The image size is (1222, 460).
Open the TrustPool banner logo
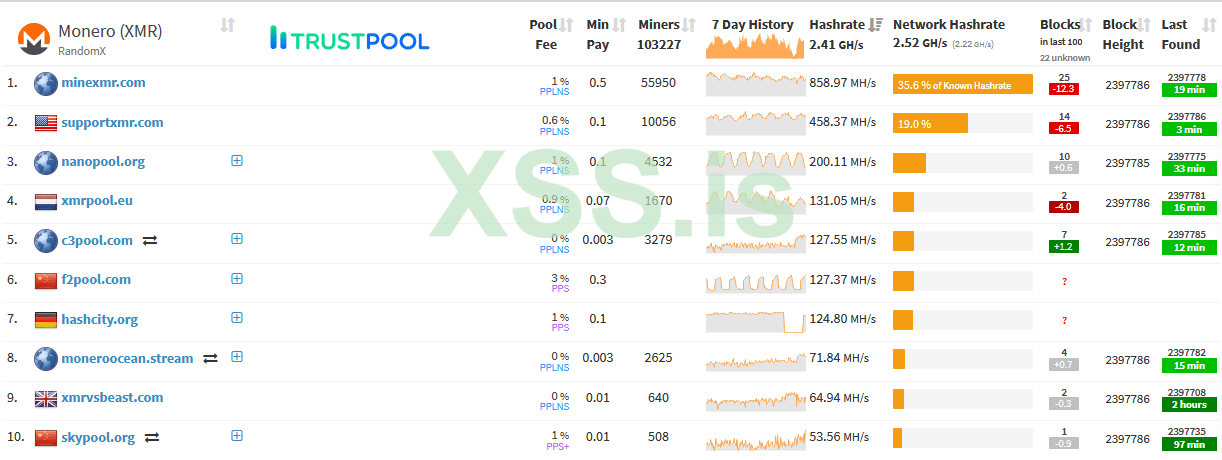click(349, 39)
